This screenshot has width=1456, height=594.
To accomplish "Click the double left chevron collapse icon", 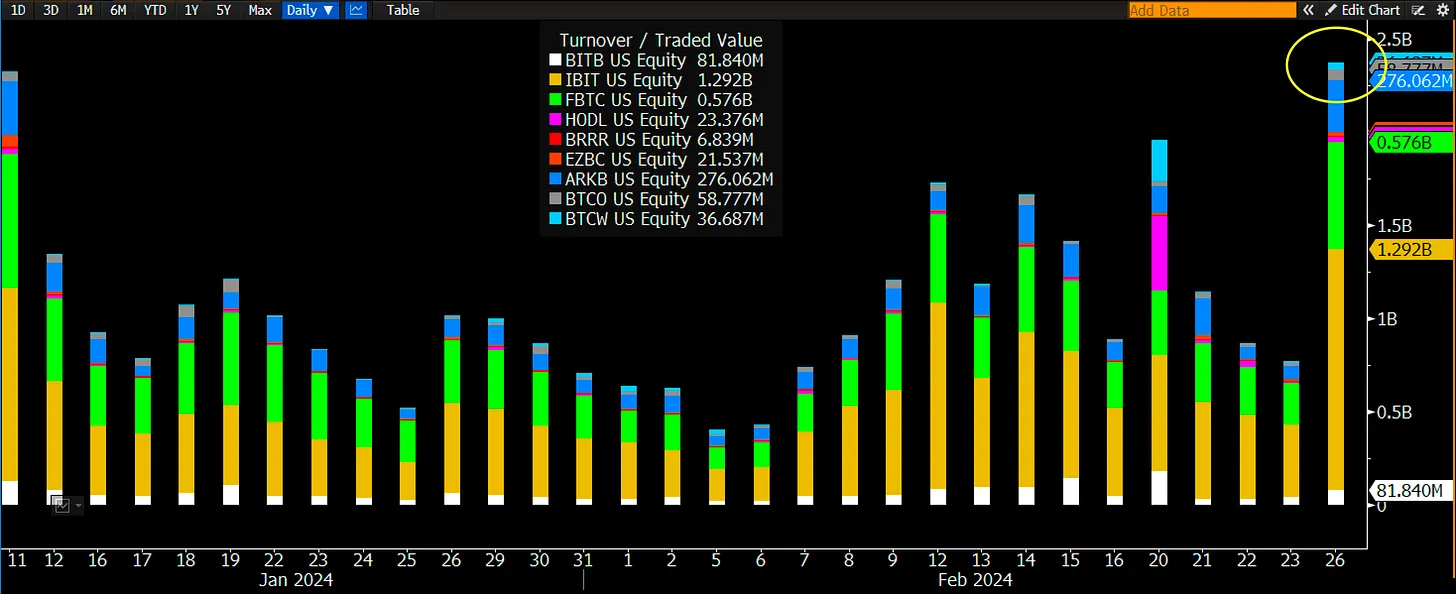I will [x=1307, y=10].
